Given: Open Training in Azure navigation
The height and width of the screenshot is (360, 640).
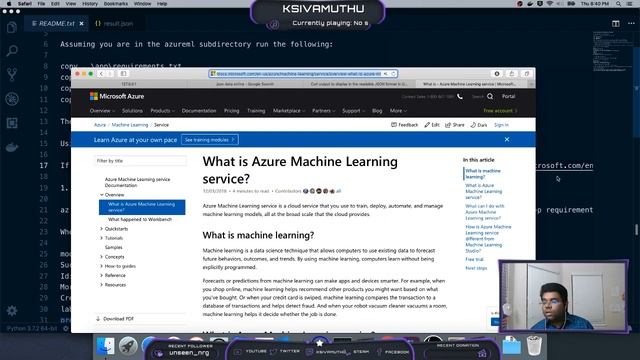Looking at the screenshot, I should pos(256,111).
